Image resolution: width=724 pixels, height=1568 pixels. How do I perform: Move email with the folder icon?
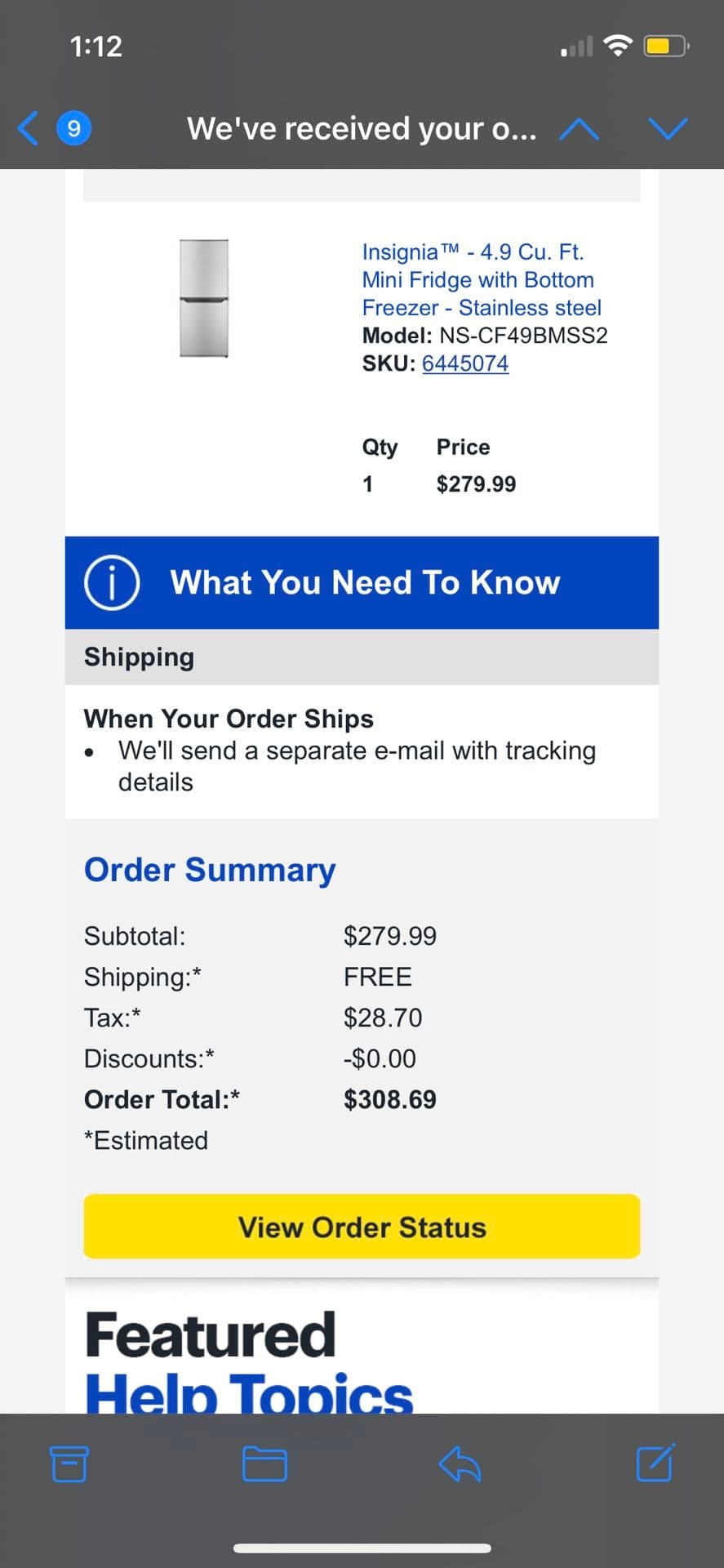pos(264,1463)
